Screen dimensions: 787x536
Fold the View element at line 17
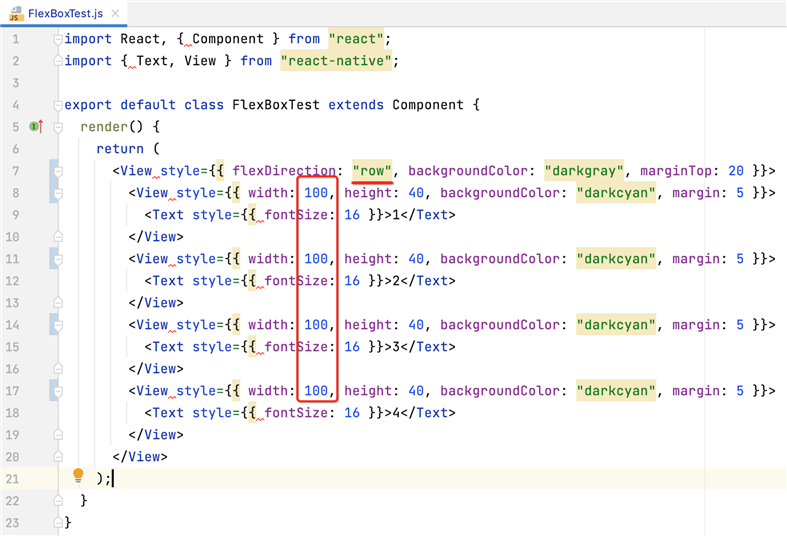point(58,391)
